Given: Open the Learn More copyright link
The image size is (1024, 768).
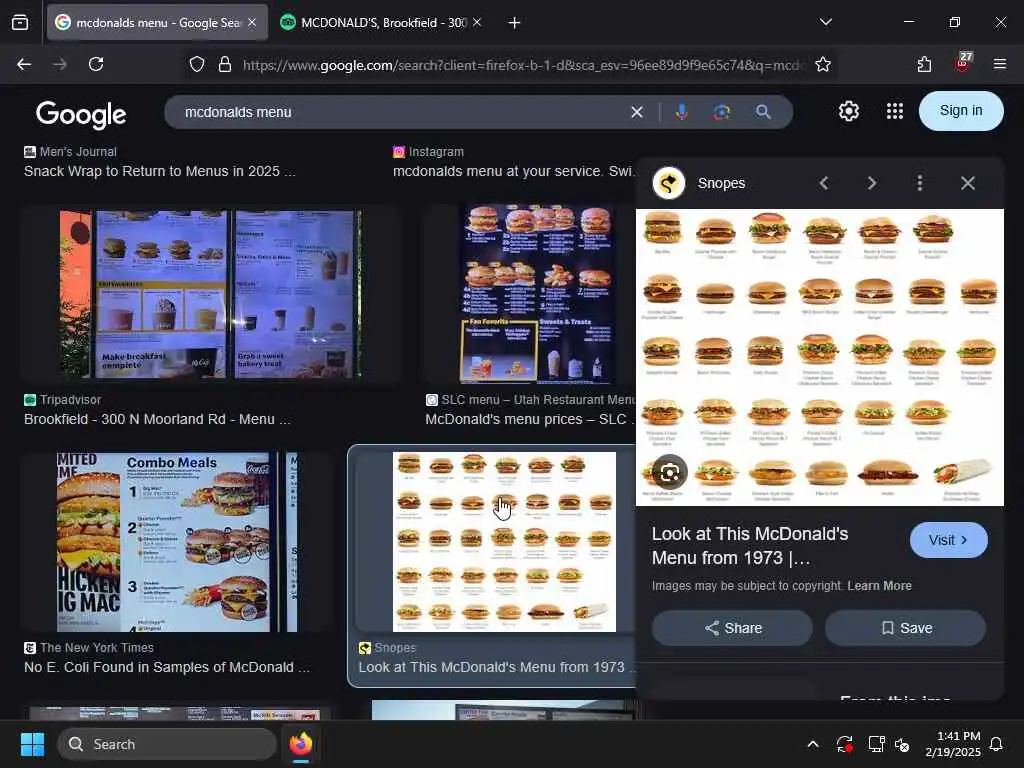Looking at the screenshot, I should point(879,586).
